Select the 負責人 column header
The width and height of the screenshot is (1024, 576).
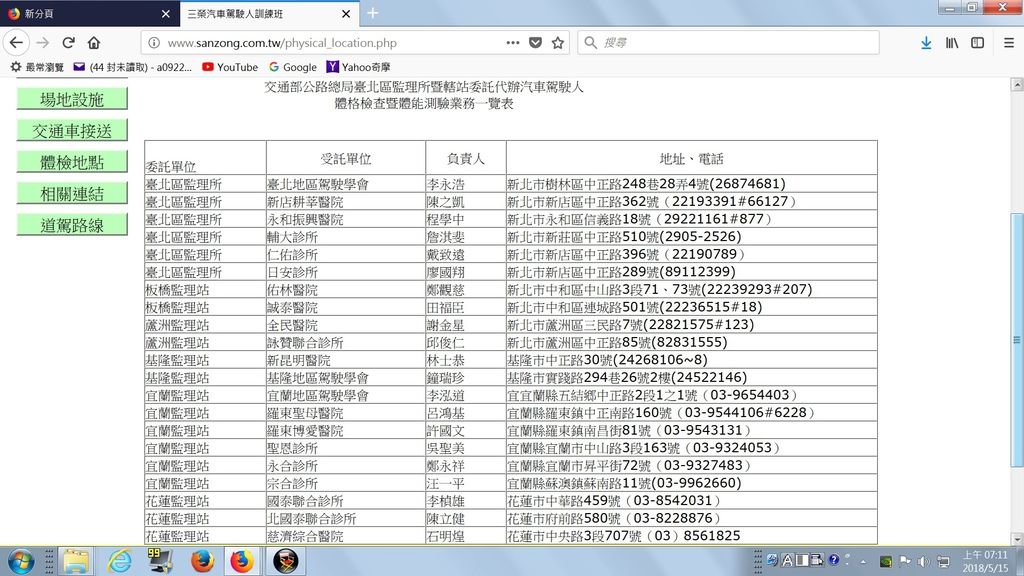coord(466,159)
